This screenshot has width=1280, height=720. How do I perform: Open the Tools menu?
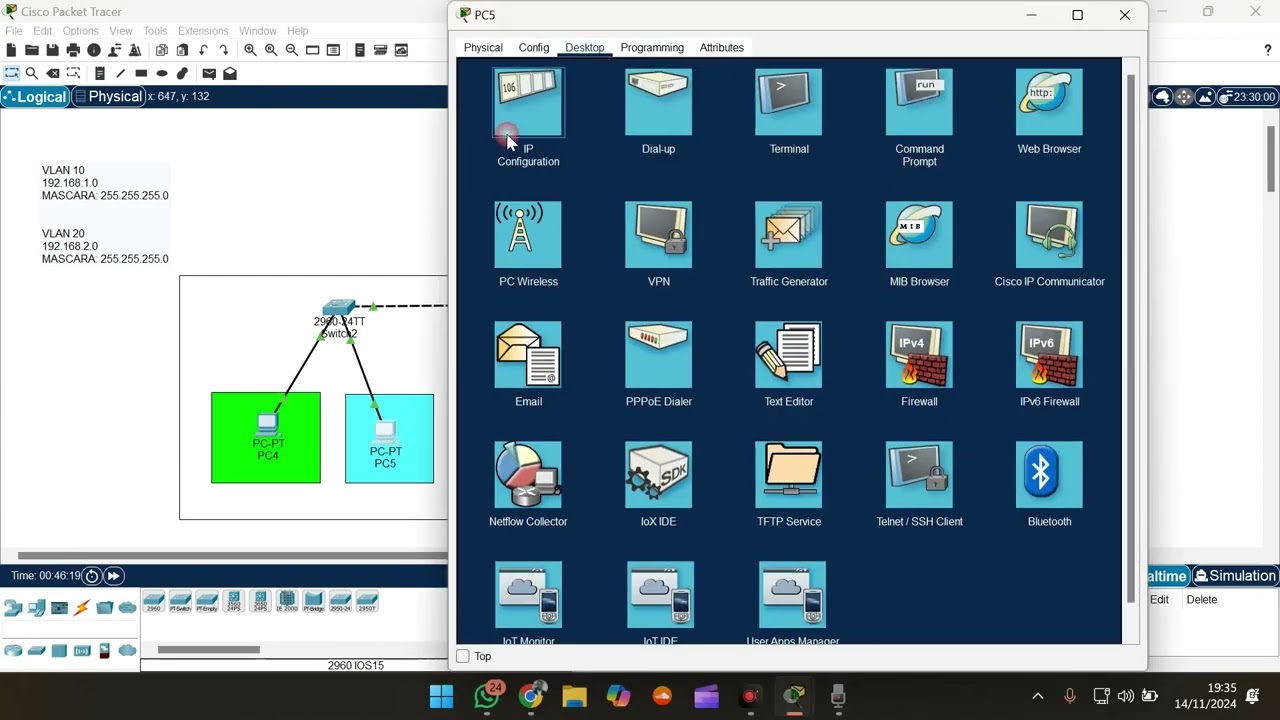pyautogui.click(x=155, y=31)
